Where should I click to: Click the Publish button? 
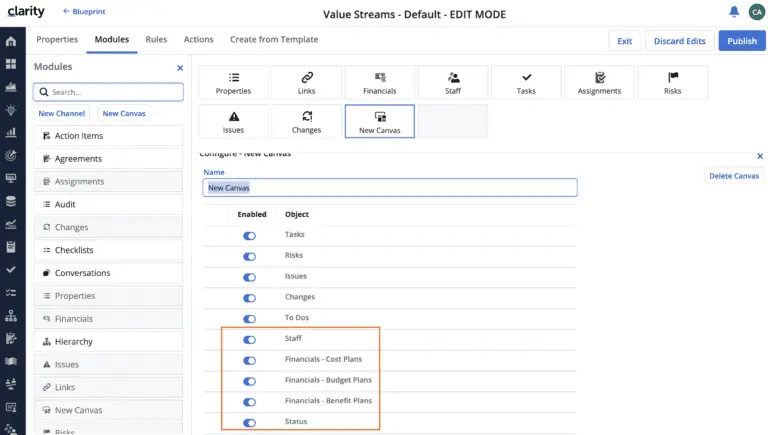[x=742, y=41]
